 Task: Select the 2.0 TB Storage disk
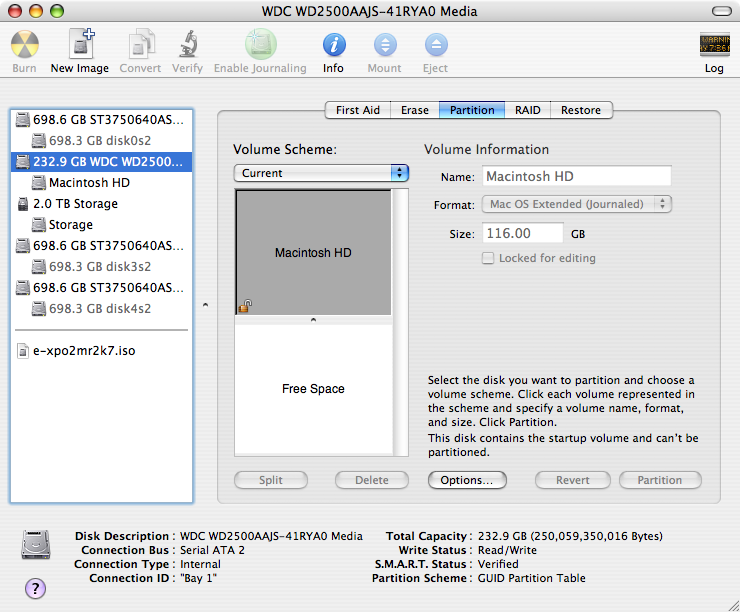101,204
